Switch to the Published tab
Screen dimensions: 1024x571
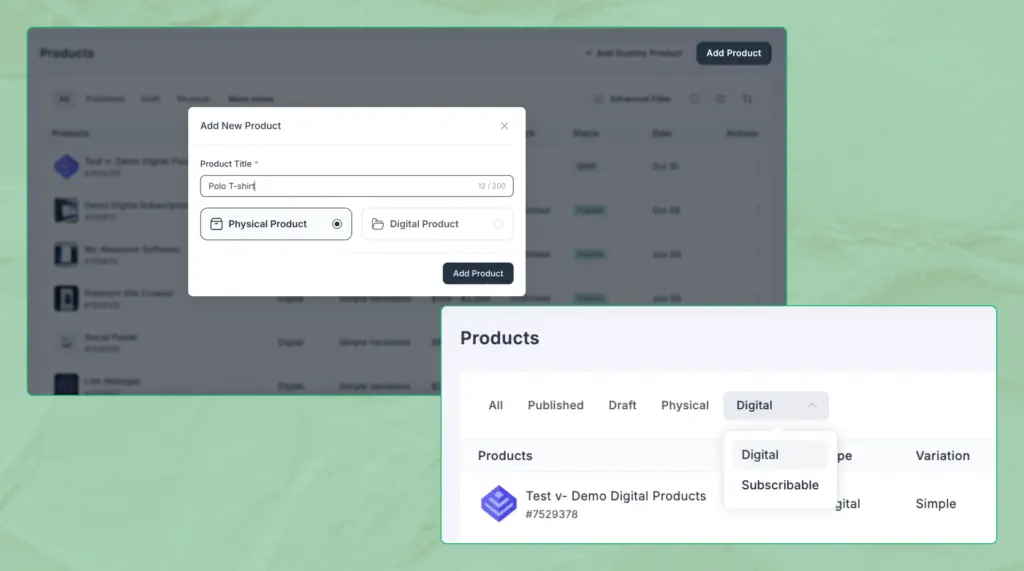pos(555,405)
